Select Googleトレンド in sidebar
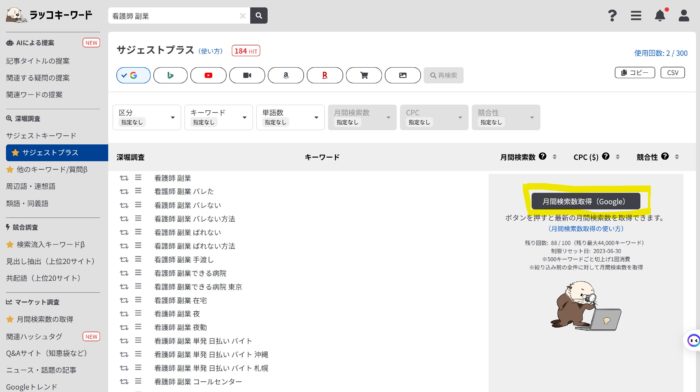This screenshot has width=700, height=392. 31,387
